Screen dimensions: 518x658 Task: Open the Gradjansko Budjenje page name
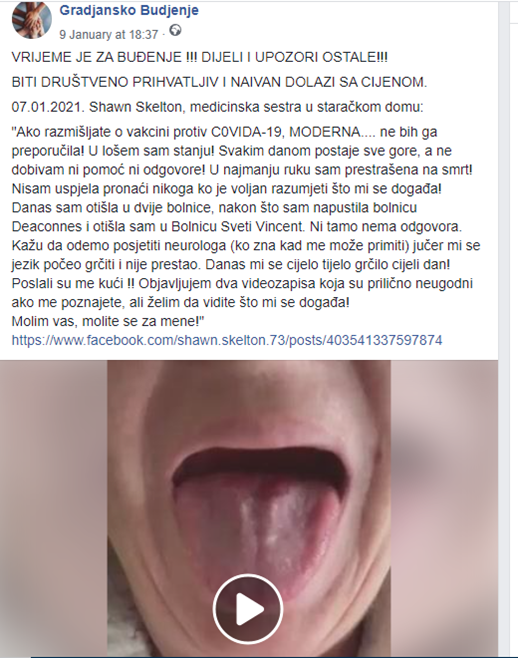click(x=129, y=10)
